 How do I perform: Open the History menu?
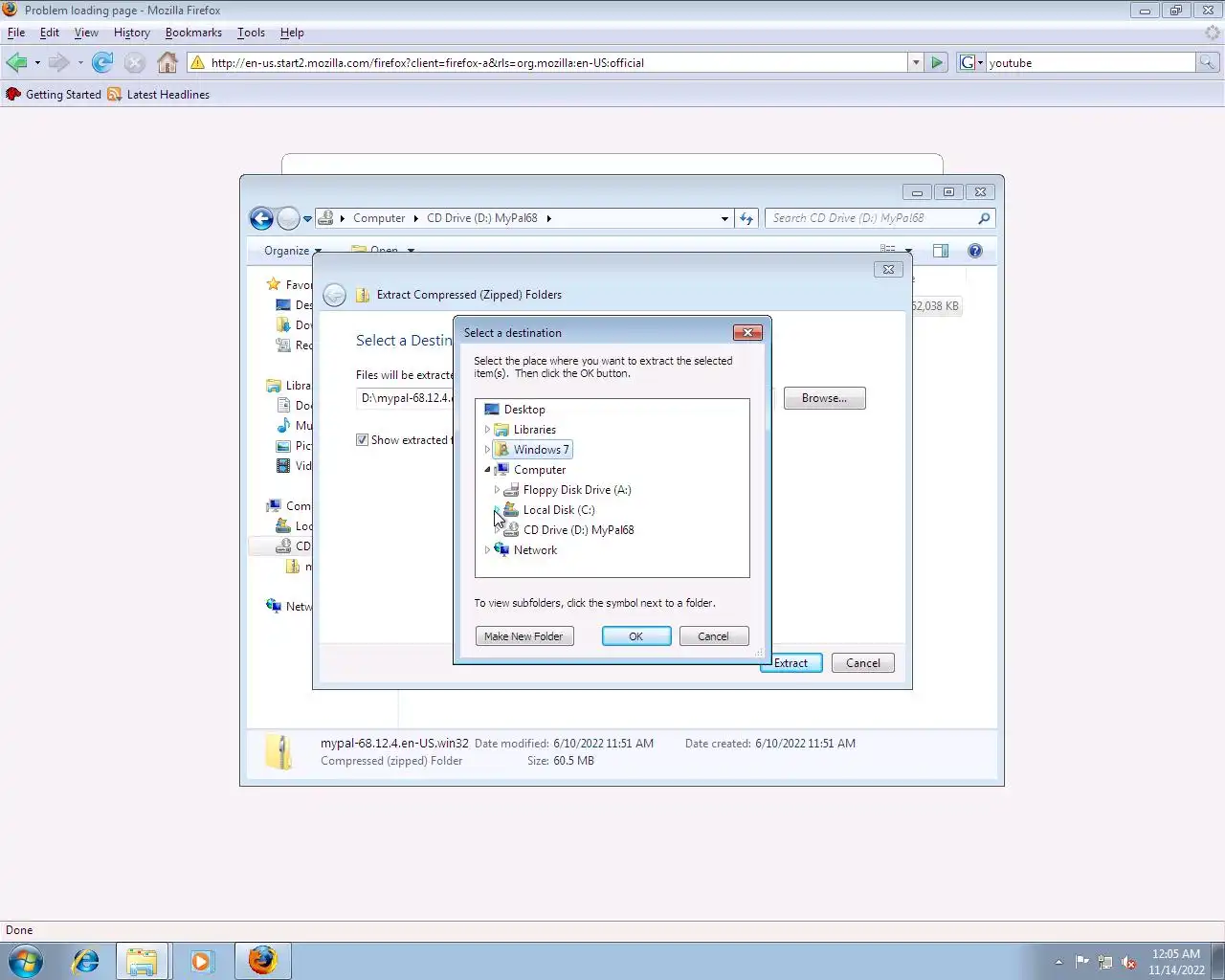tap(132, 33)
